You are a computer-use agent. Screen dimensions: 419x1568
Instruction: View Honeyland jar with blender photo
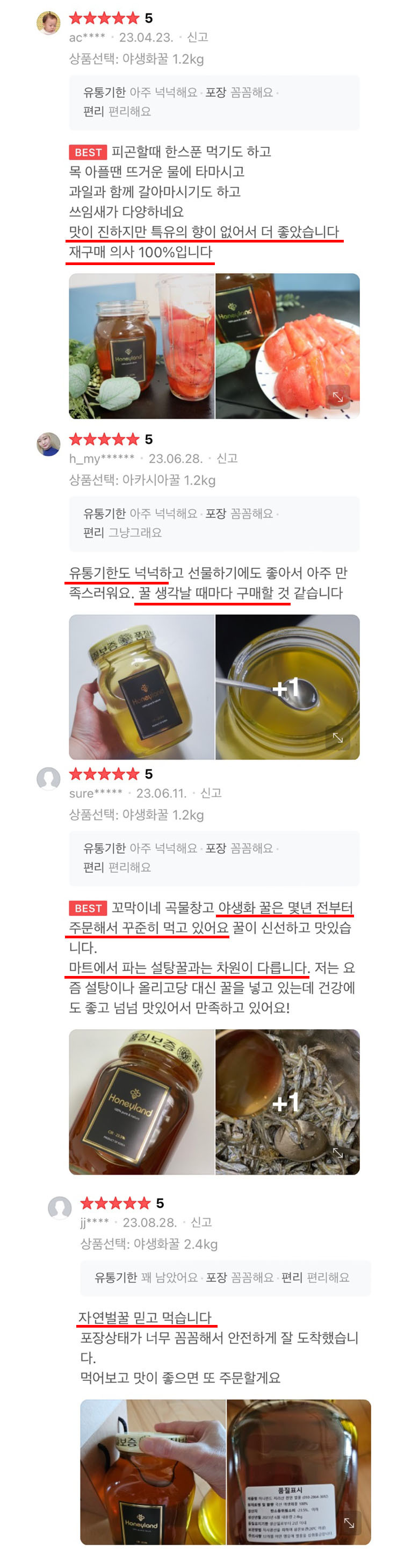point(142,346)
